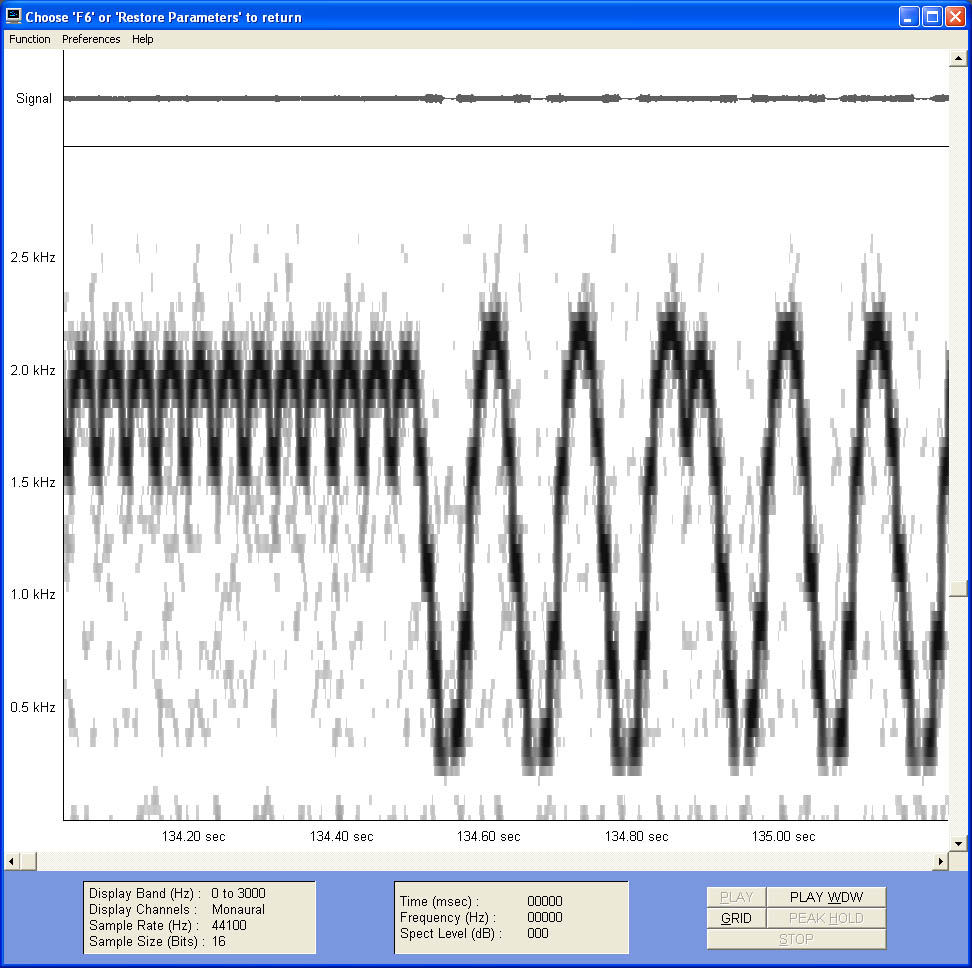972x968 pixels.
Task: Click the STOP button
Action: click(x=797, y=939)
